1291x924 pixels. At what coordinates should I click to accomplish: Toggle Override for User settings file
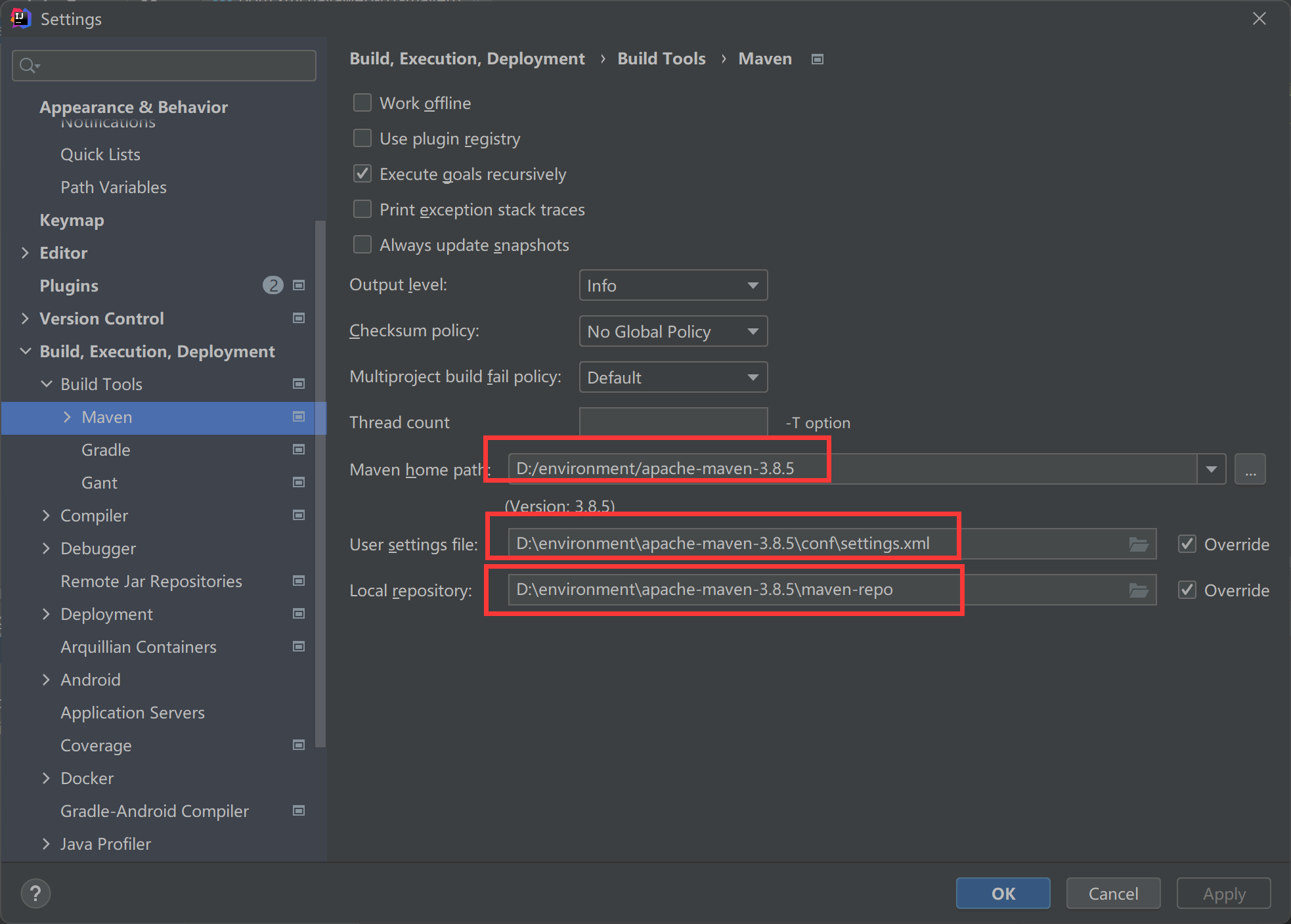coord(1187,544)
